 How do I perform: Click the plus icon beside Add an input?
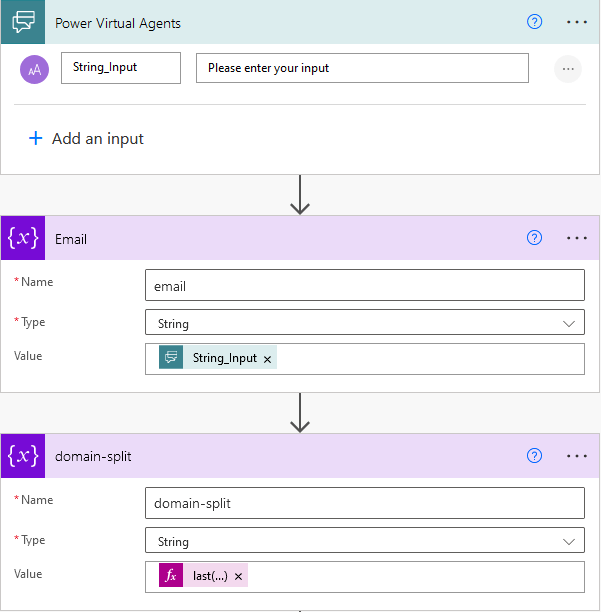[36, 138]
